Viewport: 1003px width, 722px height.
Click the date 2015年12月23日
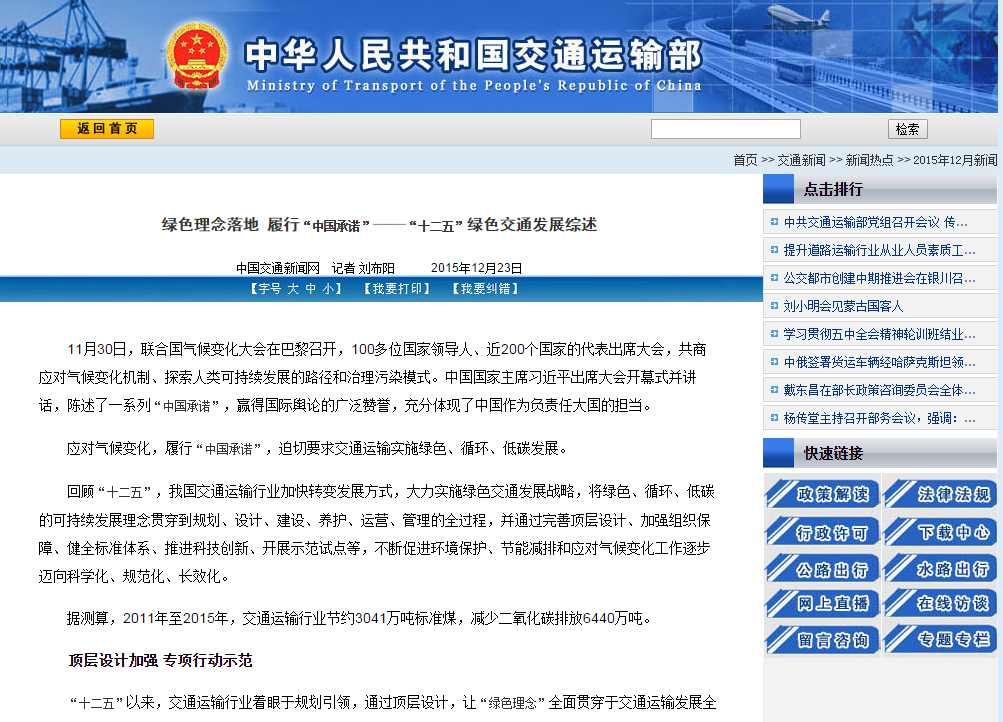tap(476, 268)
